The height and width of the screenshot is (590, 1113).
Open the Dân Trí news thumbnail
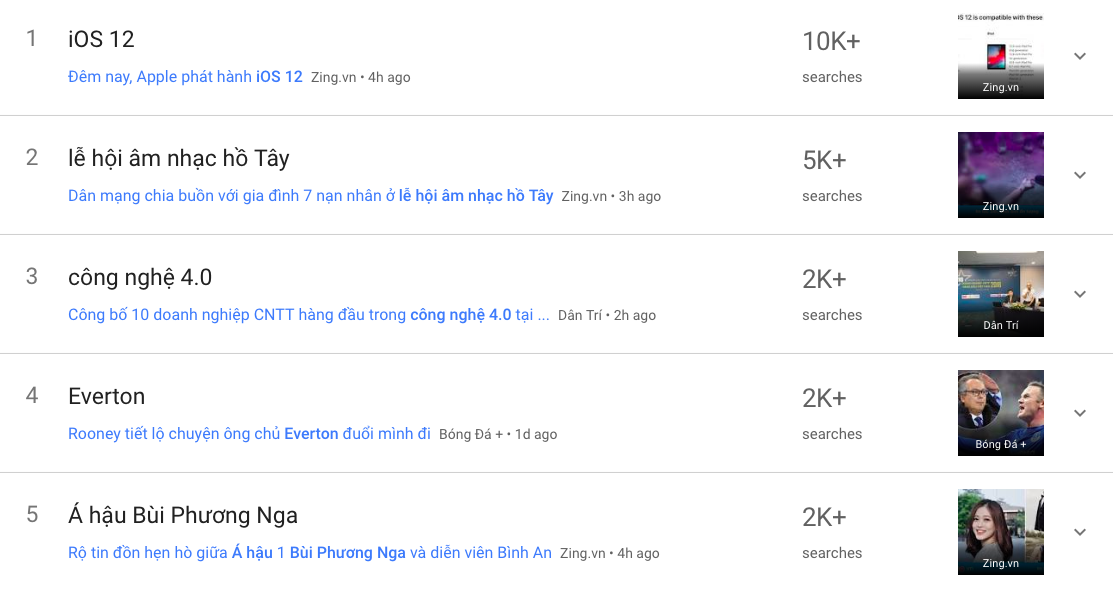point(1000,294)
